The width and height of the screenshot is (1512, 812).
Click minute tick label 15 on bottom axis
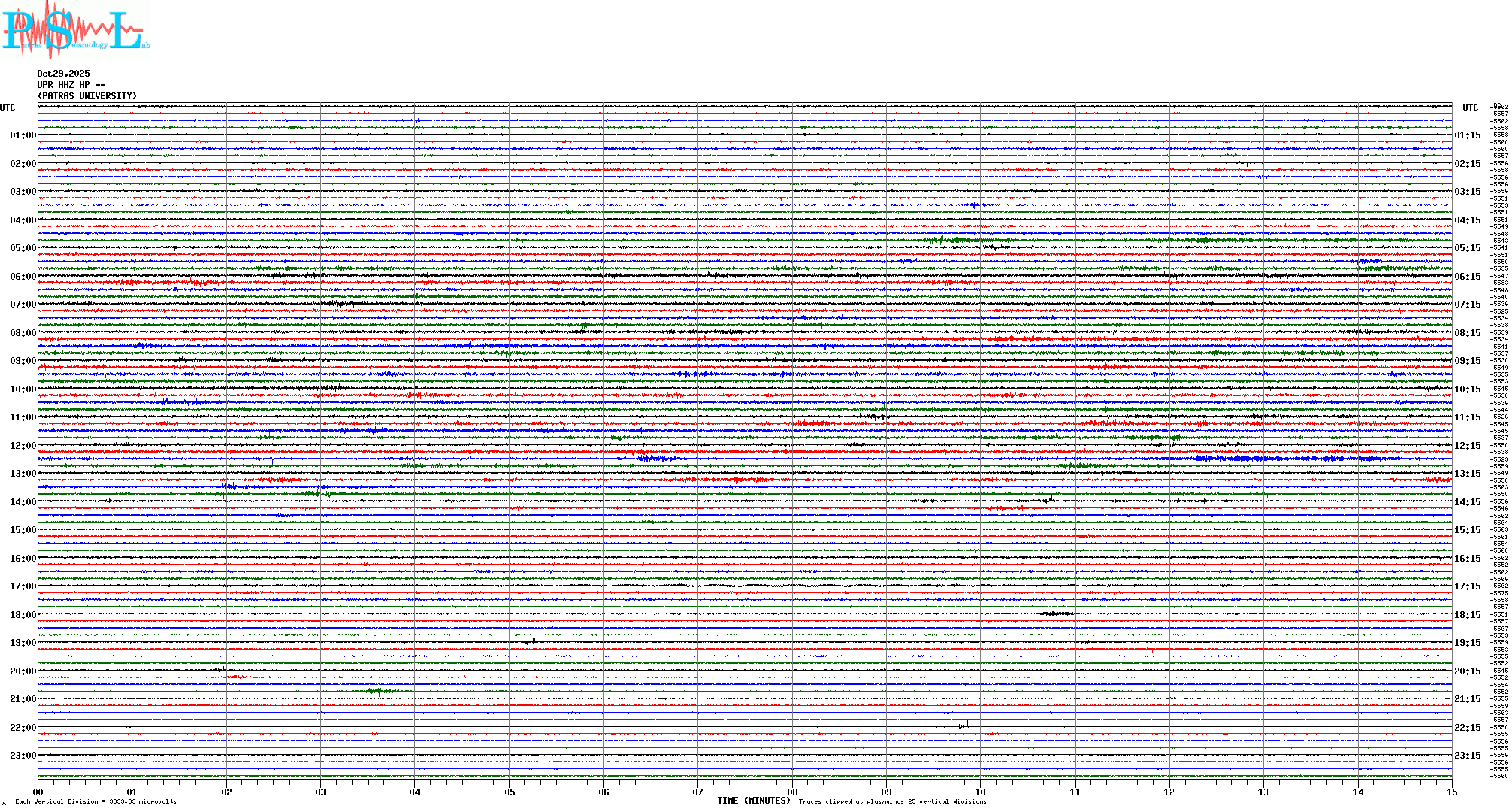coord(1451,792)
